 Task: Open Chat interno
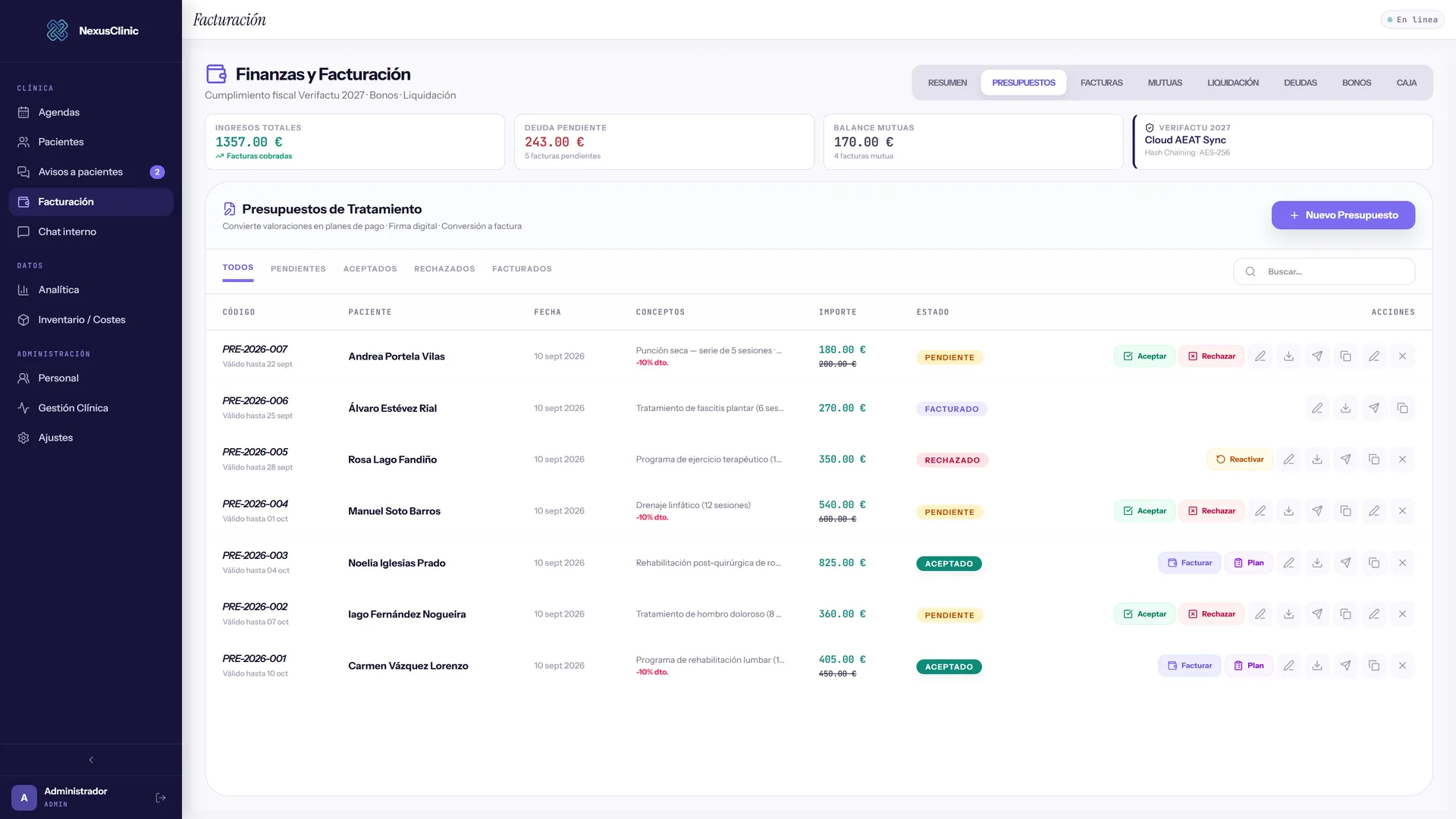(91, 232)
